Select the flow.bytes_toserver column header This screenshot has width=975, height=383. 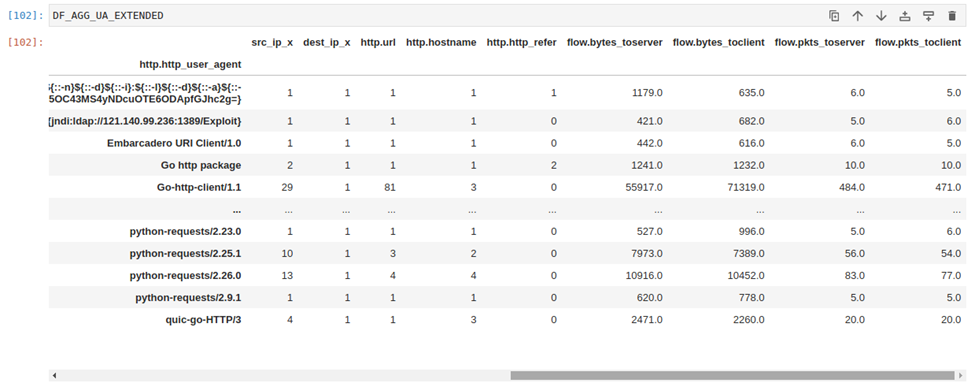pos(614,42)
